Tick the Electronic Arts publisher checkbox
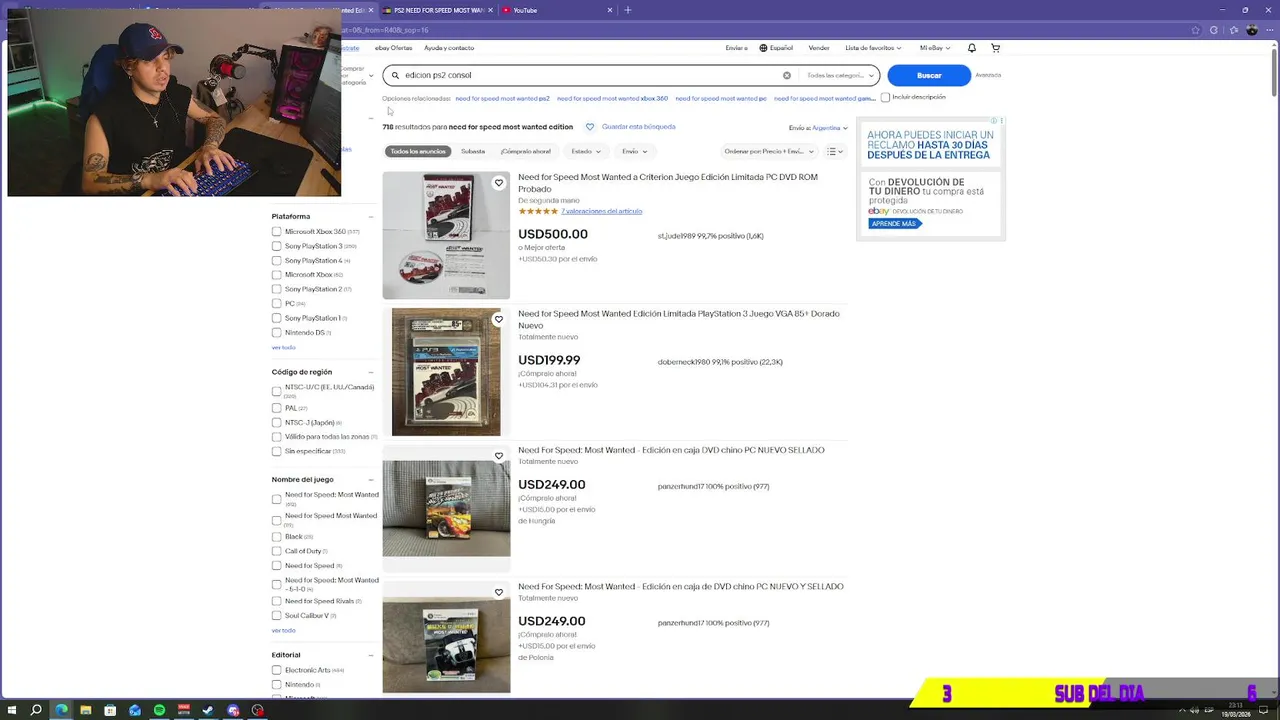Screen dimensions: 1280x720 point(277,670)
